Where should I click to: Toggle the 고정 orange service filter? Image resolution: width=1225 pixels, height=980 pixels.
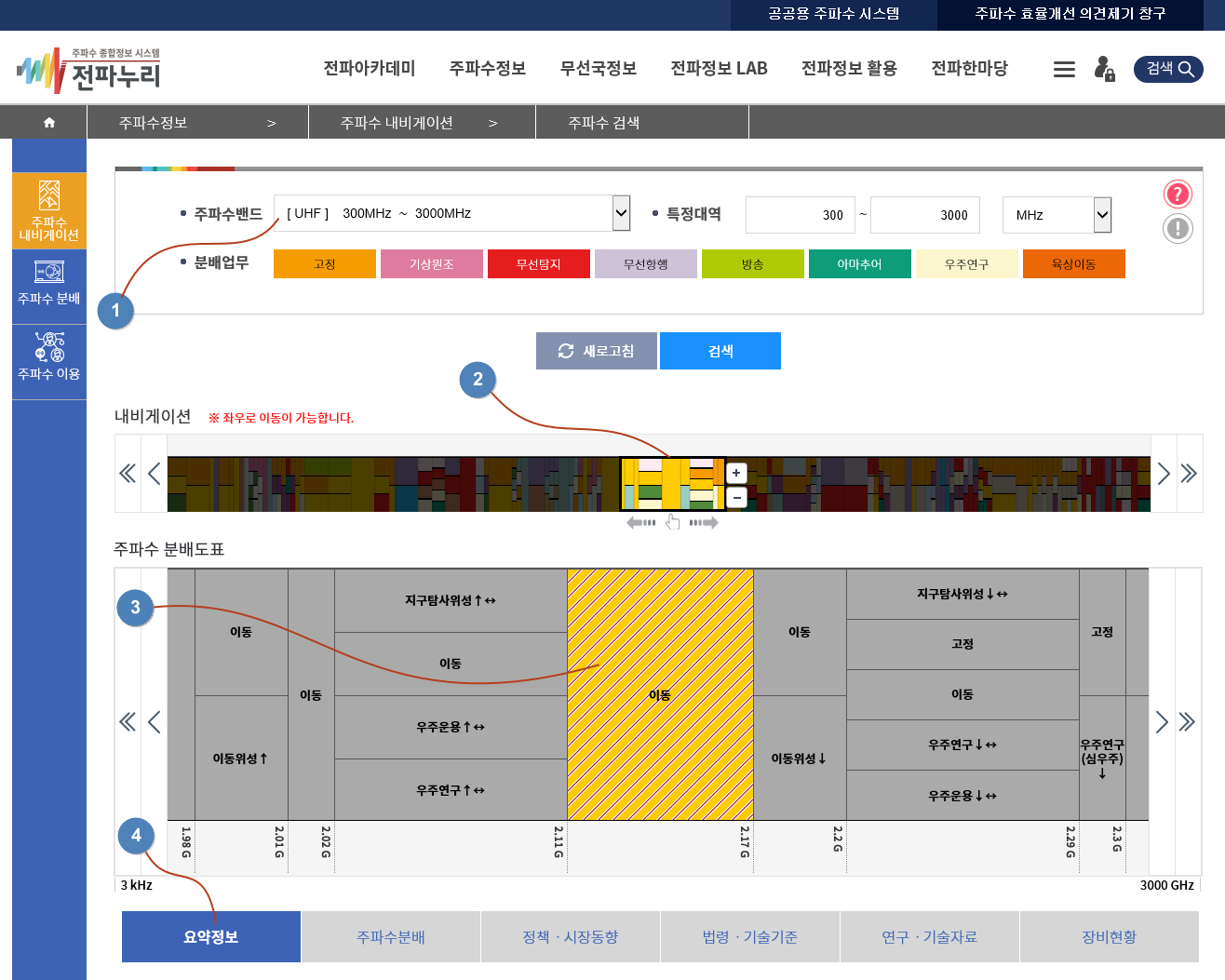(325, 264)
